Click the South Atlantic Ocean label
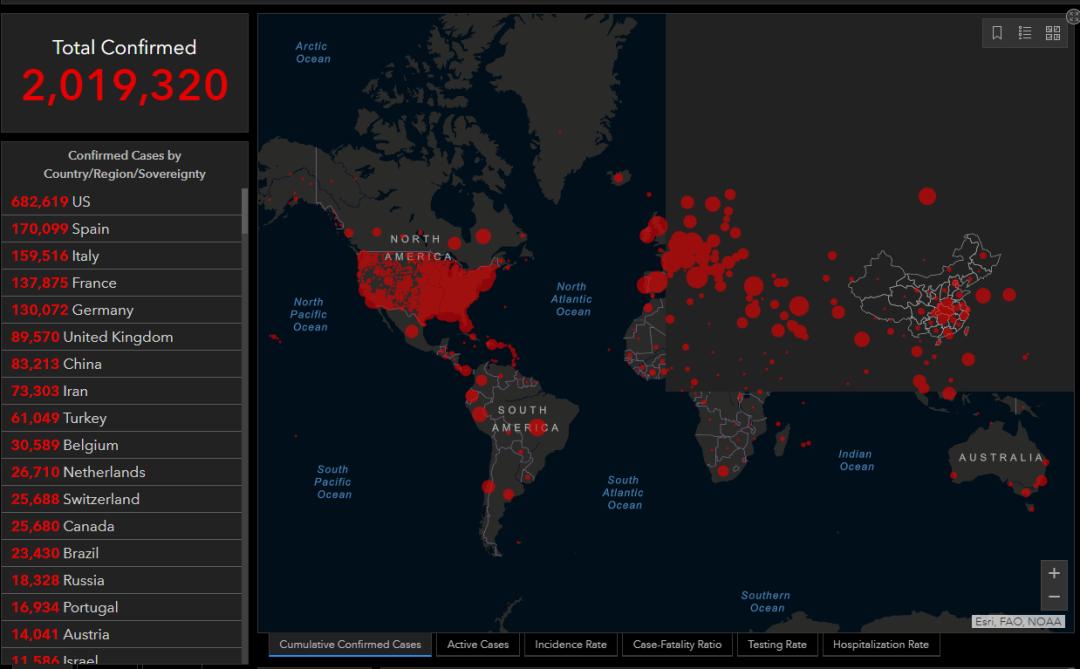The width and height of the screenshot is (1080, 669). coord(623,493)
